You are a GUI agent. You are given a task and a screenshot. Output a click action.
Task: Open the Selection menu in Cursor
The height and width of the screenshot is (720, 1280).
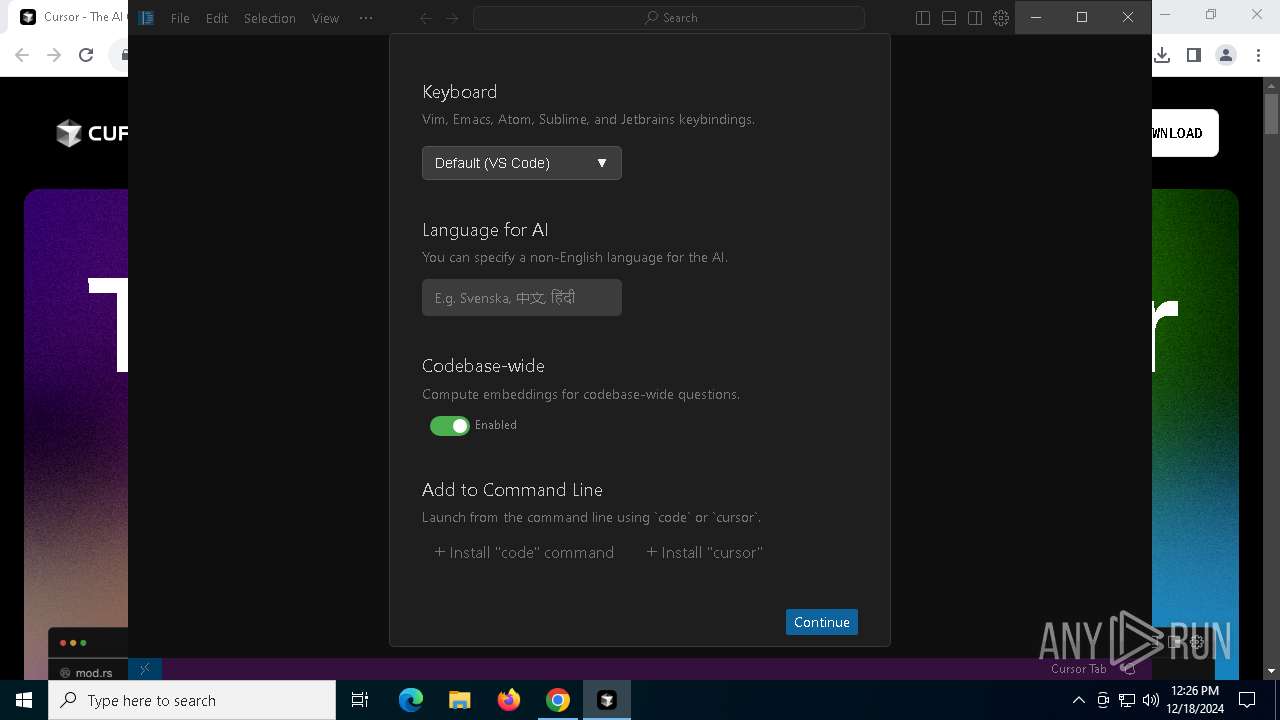[269, 18]
